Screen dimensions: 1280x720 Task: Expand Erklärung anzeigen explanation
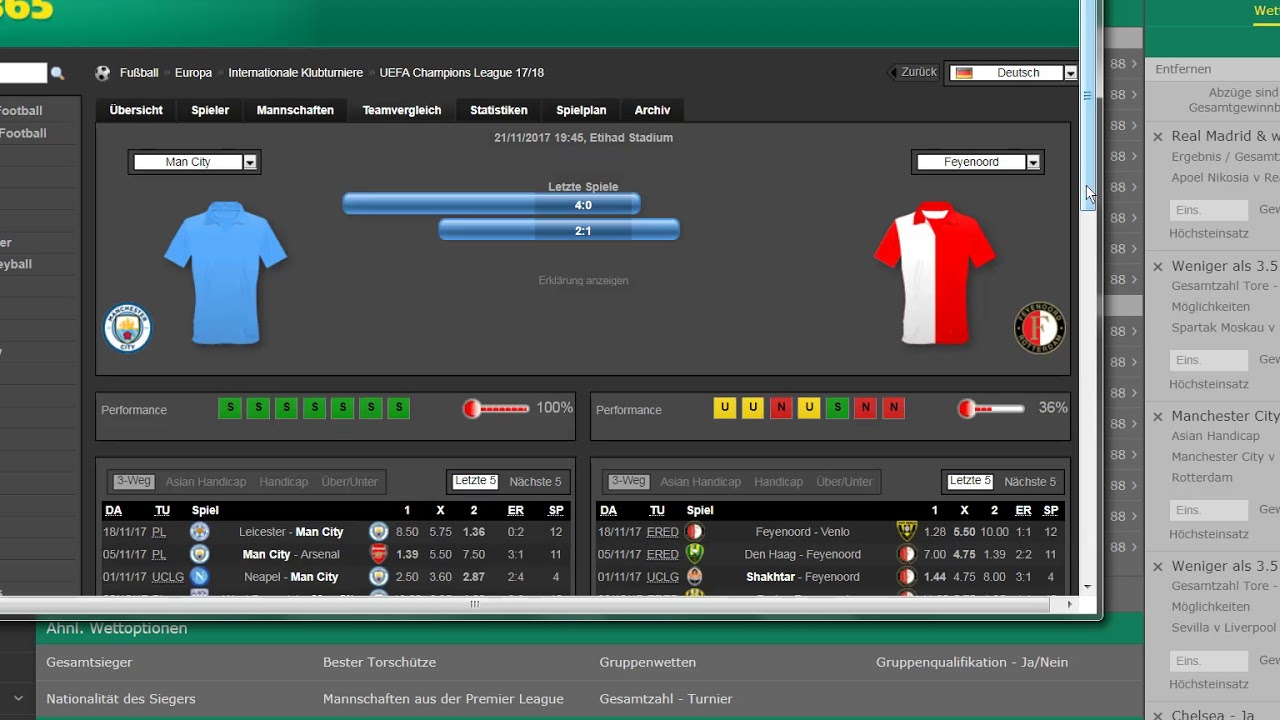(583, 281)
